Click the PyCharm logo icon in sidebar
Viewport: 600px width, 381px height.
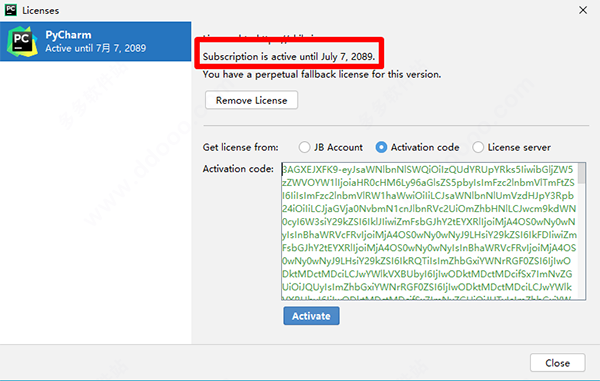click(22, 41)
